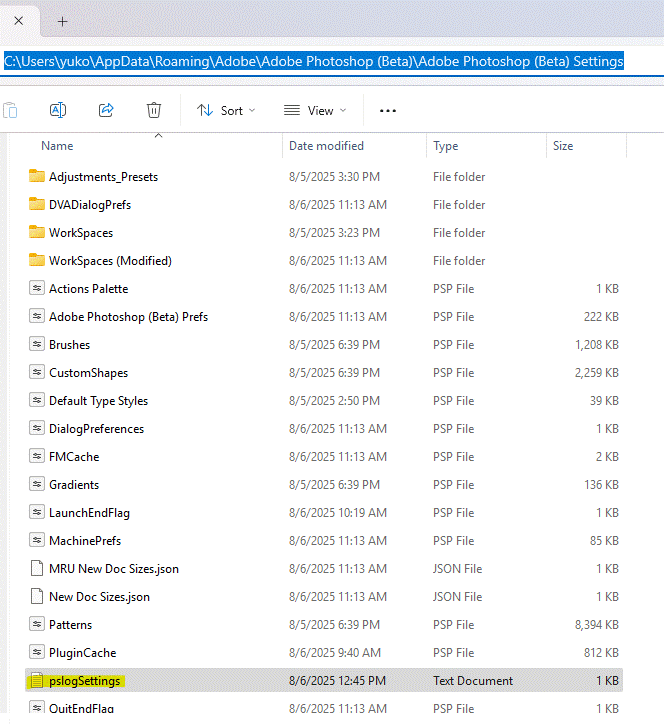Select the Adjustments_Presets folder icon
The image size is (664, 724).
coord(37,176)
